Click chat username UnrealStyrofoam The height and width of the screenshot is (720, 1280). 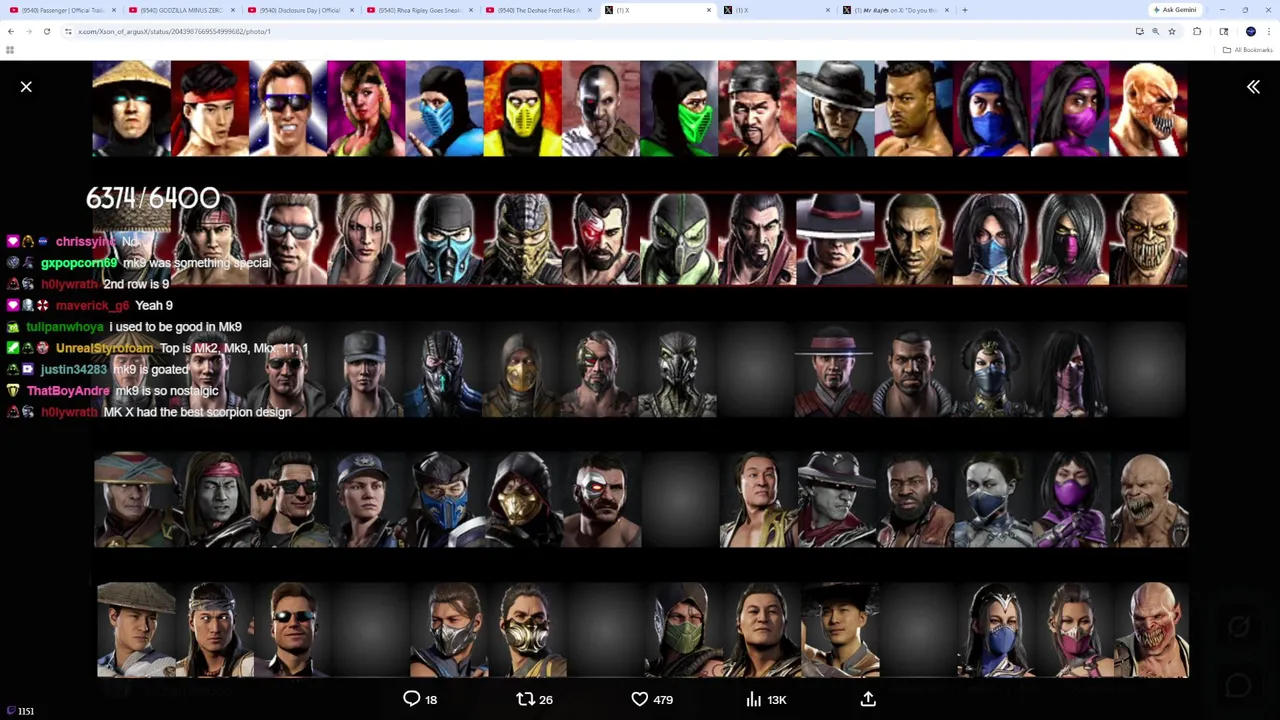pos(104,348)
